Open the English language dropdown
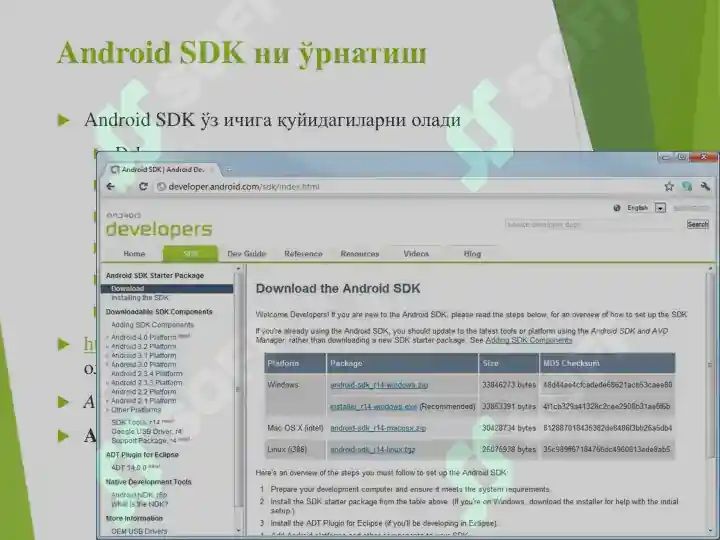Screen dimensions: 720x540 click(x=660, y=208)
